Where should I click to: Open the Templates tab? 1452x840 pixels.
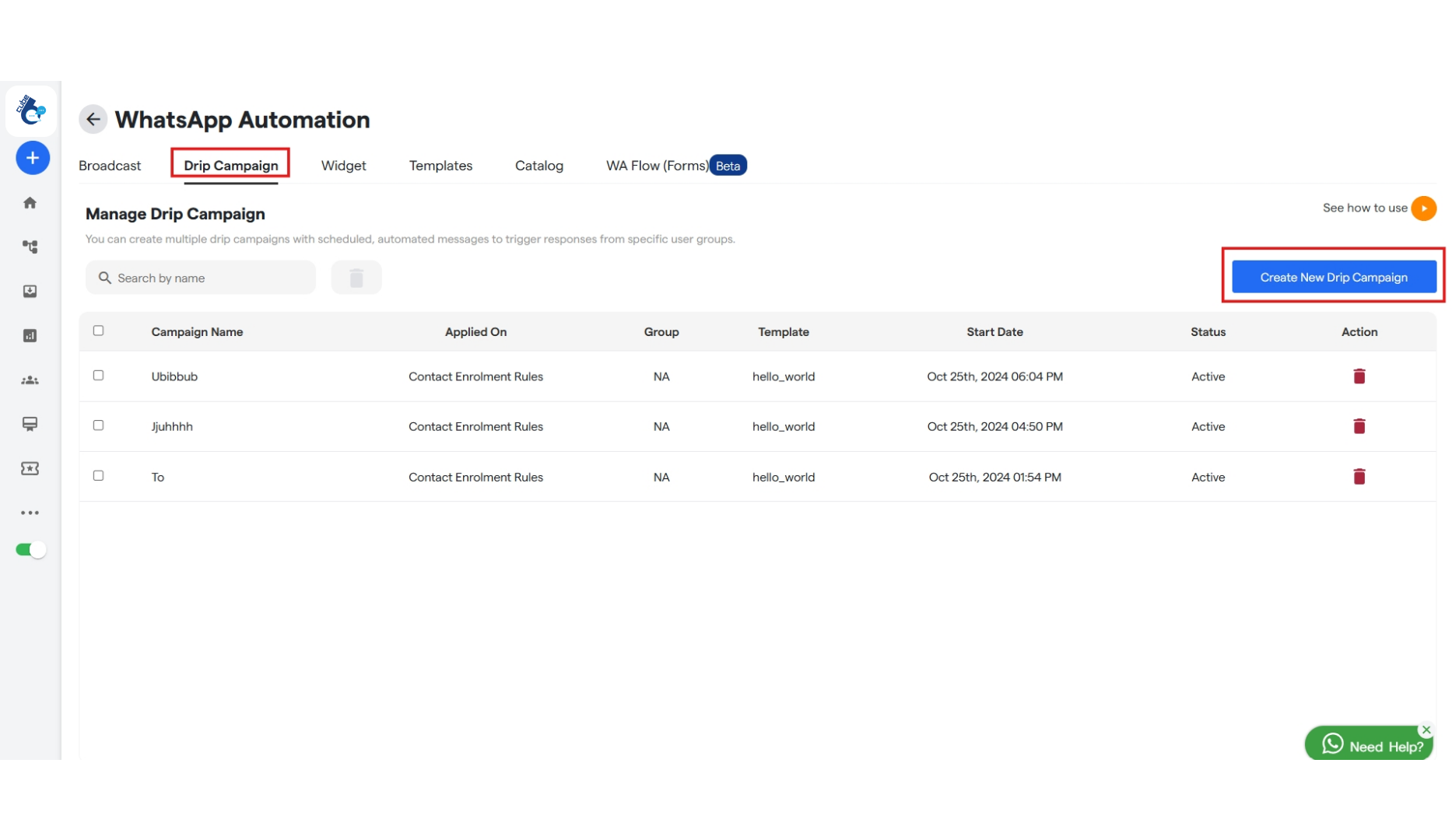coord(440,166)
